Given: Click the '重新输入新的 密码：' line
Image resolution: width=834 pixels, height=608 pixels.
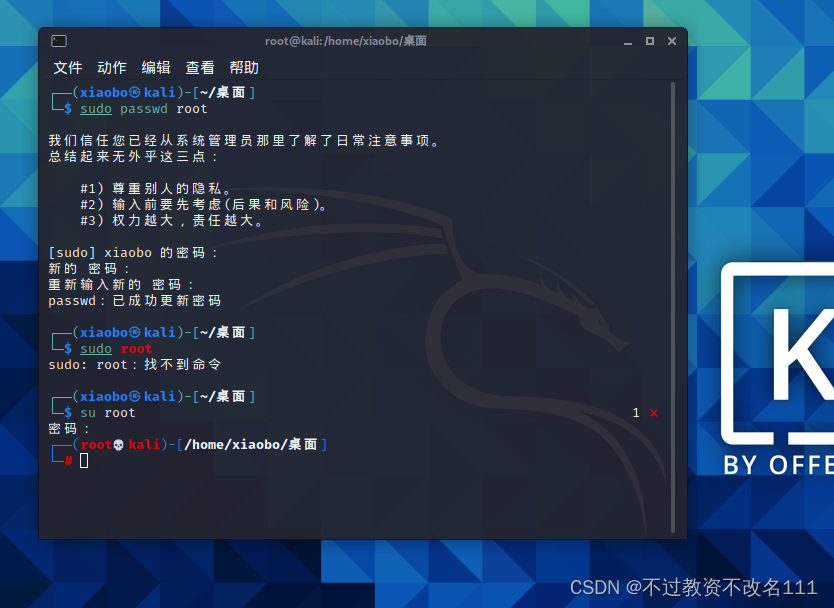Looking at the screenshot, I should coord(121,285).
